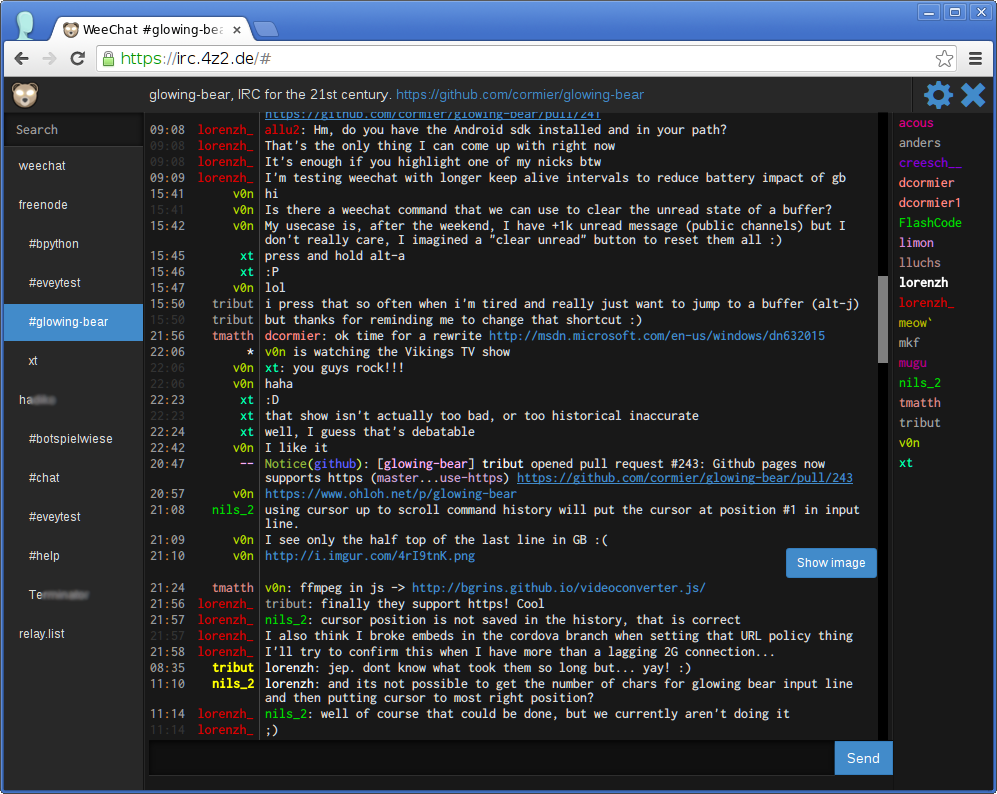Click the buffer Search field
The width and height of the screenshot is (997, 794).
pos(73,130)
